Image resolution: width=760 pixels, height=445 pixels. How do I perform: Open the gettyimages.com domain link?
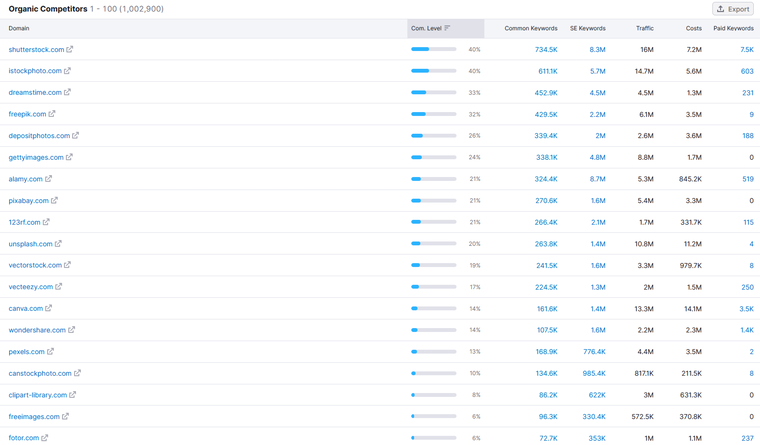coord(36,157)
